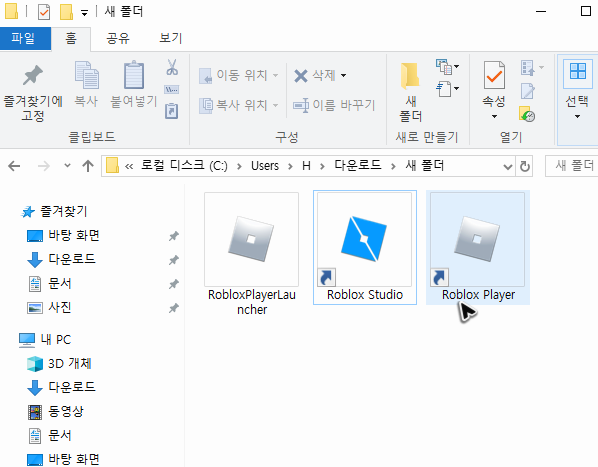Image resolution: width=598 pixels, height=467 pixels.
Task: Click Users in the address path
Action: pyautogui.click(x=265, y=166)
